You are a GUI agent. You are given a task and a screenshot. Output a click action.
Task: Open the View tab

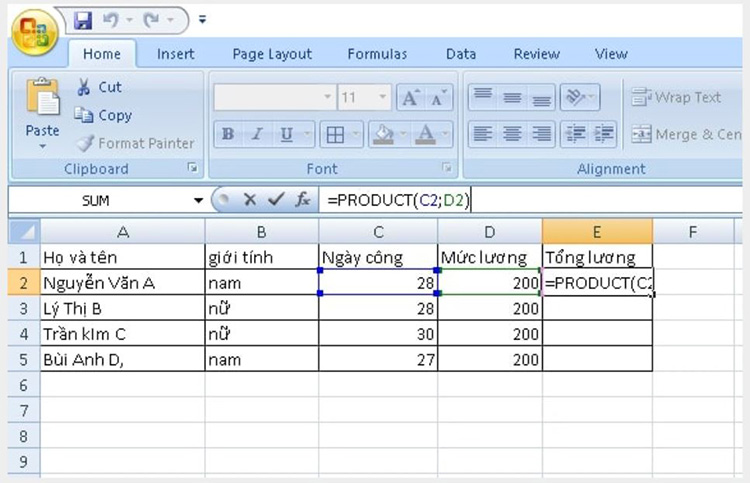[611, 54]
